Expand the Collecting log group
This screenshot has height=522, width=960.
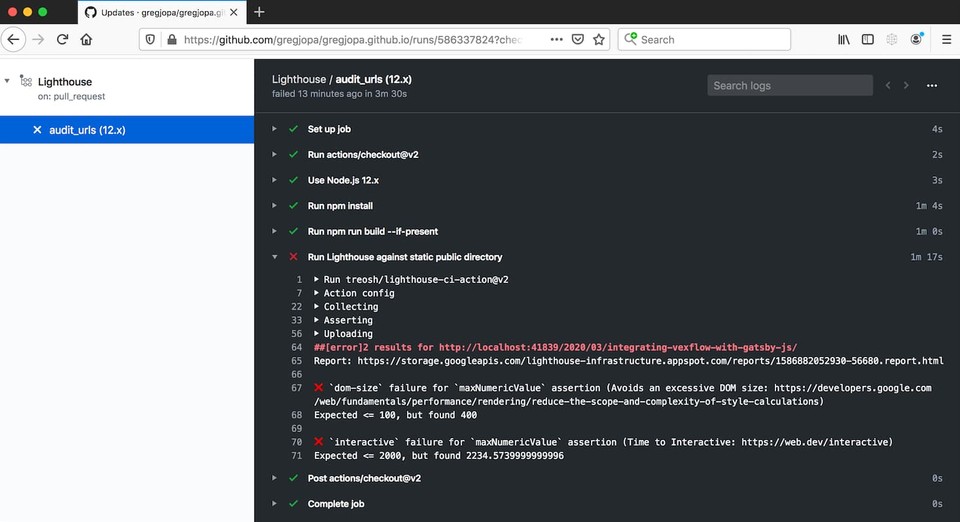317,306
